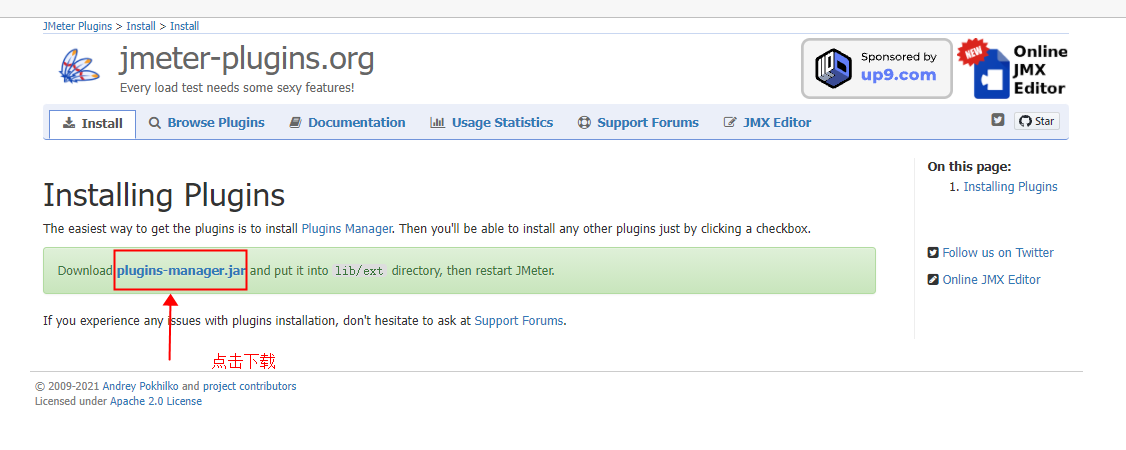Open Apache 2.0 License link
Screen dimensions: 1126x450
tap(156, 401)
